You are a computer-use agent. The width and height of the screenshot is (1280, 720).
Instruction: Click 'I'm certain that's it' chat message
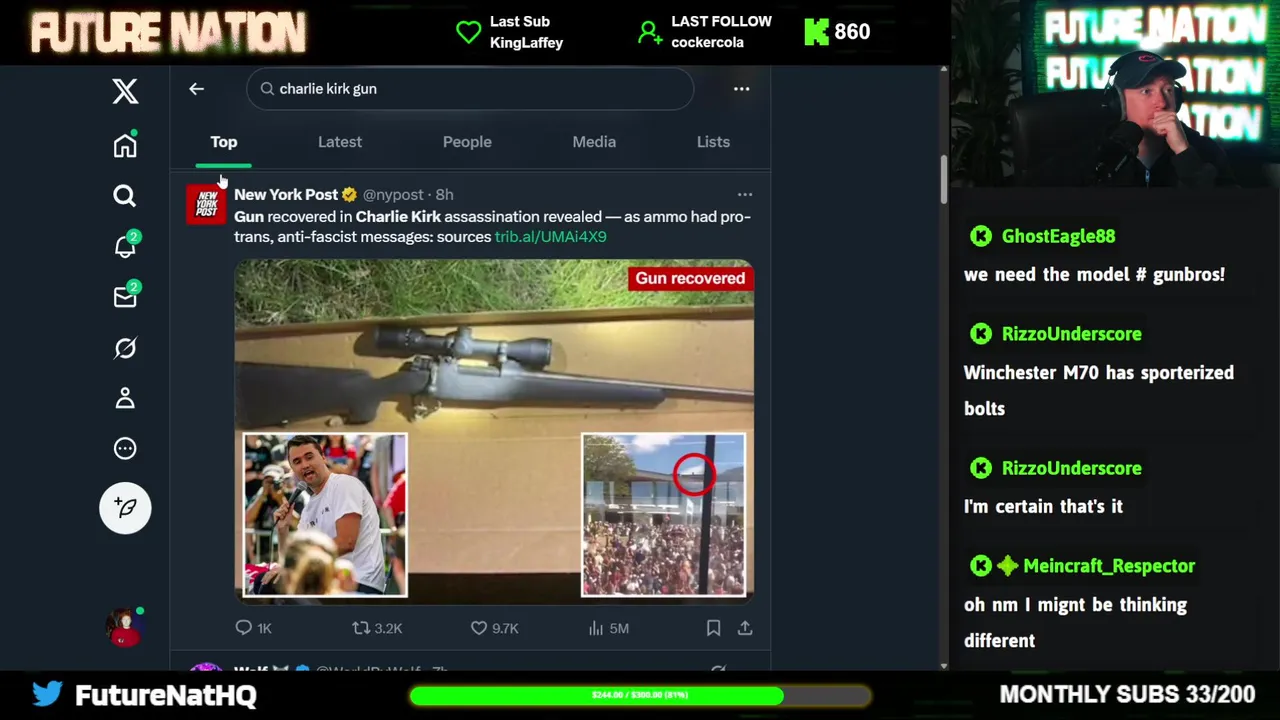coord(1043,507)
